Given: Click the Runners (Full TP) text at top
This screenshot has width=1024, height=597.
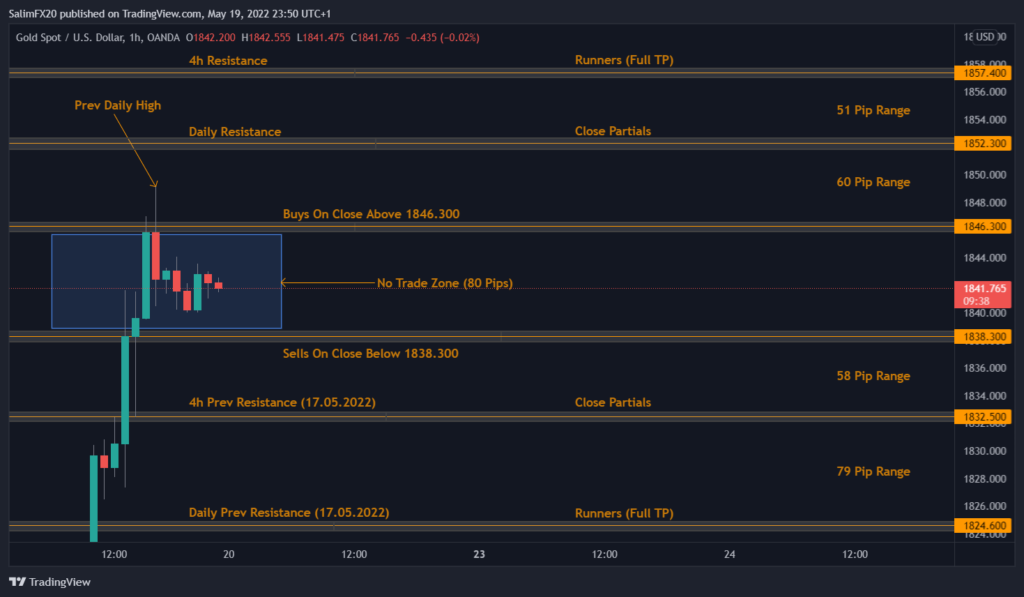Looking at the screenshot, I should point(626,60).
